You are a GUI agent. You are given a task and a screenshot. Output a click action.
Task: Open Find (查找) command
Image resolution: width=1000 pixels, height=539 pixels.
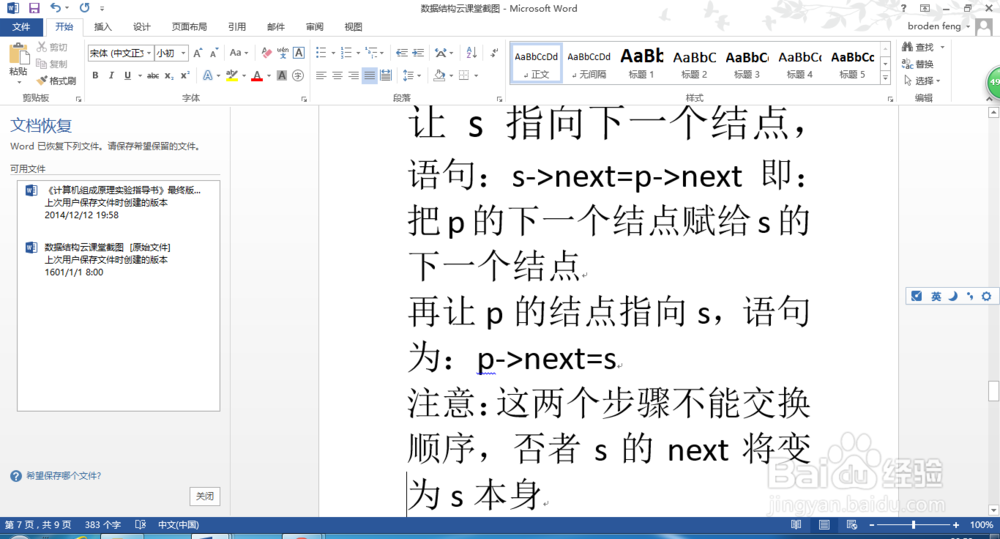(919, 47)
